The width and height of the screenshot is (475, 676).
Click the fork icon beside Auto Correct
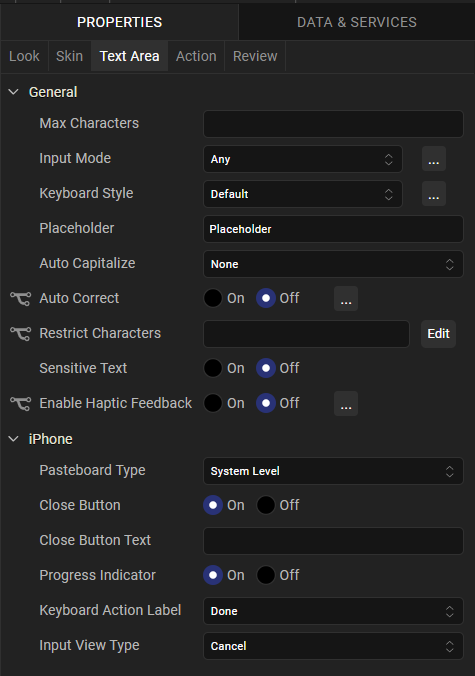click(x=20, y=298)
